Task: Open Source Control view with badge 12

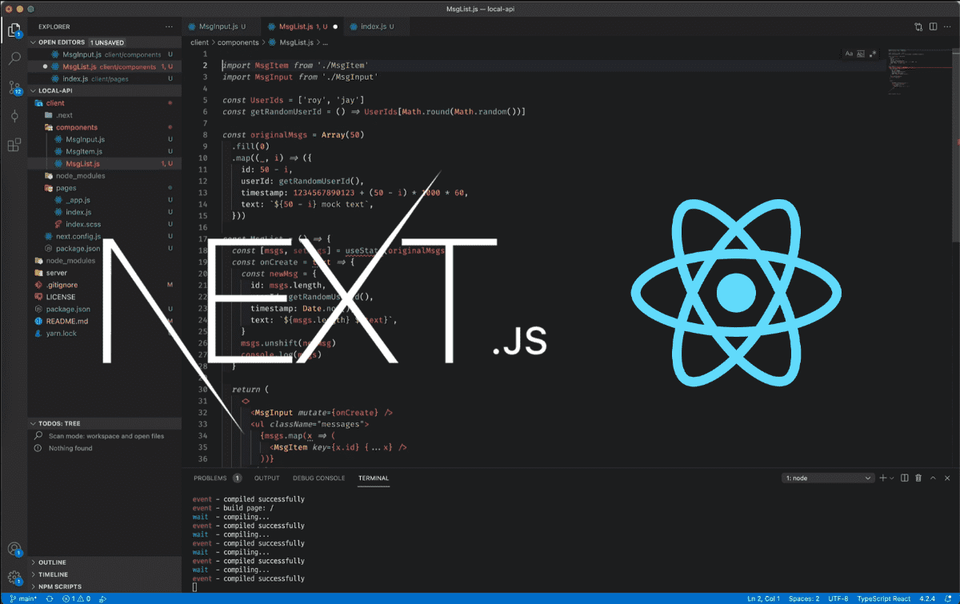Action: (x=14, y=88)
